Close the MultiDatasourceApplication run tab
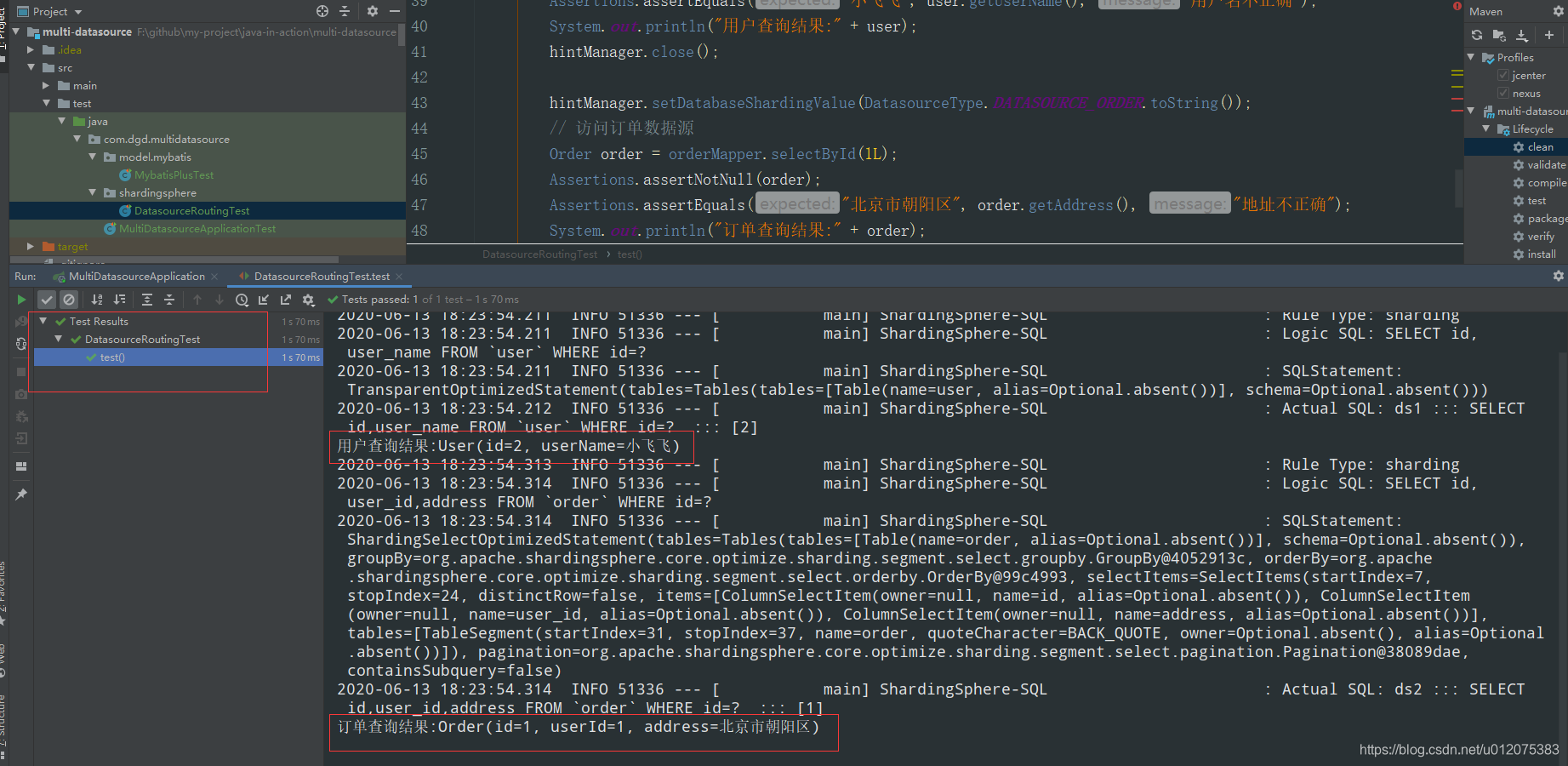This screenshot has width=1568, height=766. 214,277
